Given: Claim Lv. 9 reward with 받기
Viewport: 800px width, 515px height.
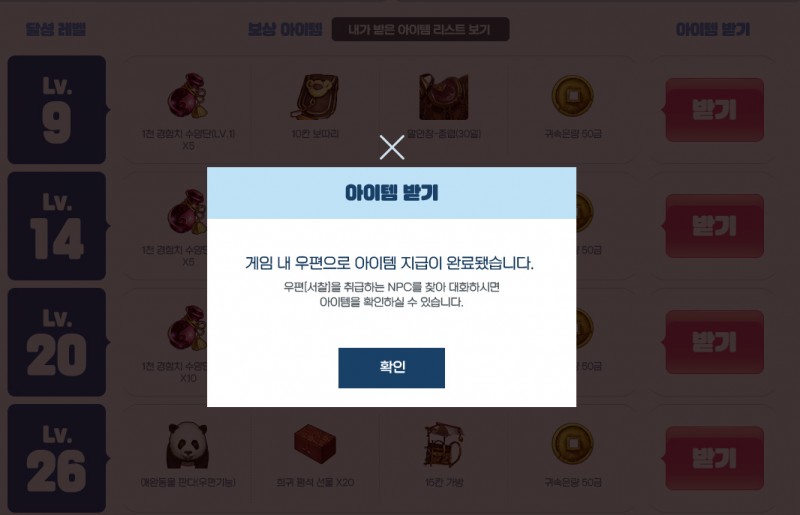Looking at the screenshot, I should click(714, 110).
